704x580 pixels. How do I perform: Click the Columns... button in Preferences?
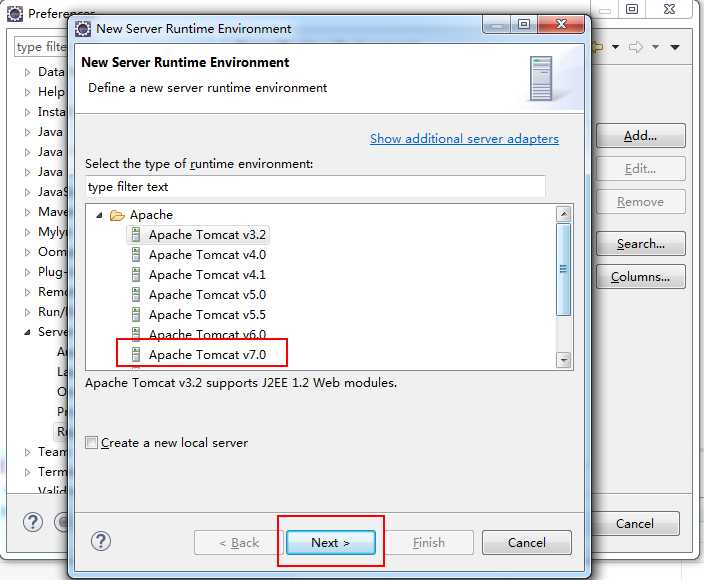point(641,277)
